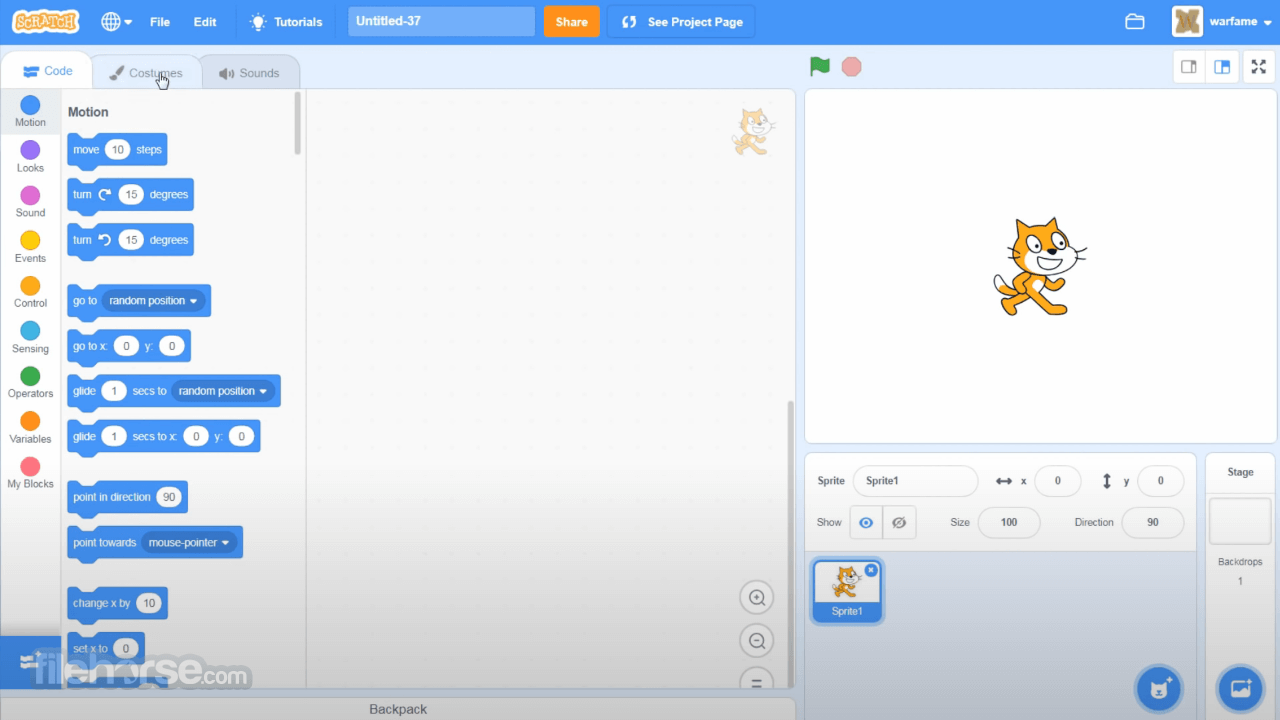Switch to the Costumes tab
Image resolution: width=1280 pixels, height=720 pixels.
pos(146,73)
